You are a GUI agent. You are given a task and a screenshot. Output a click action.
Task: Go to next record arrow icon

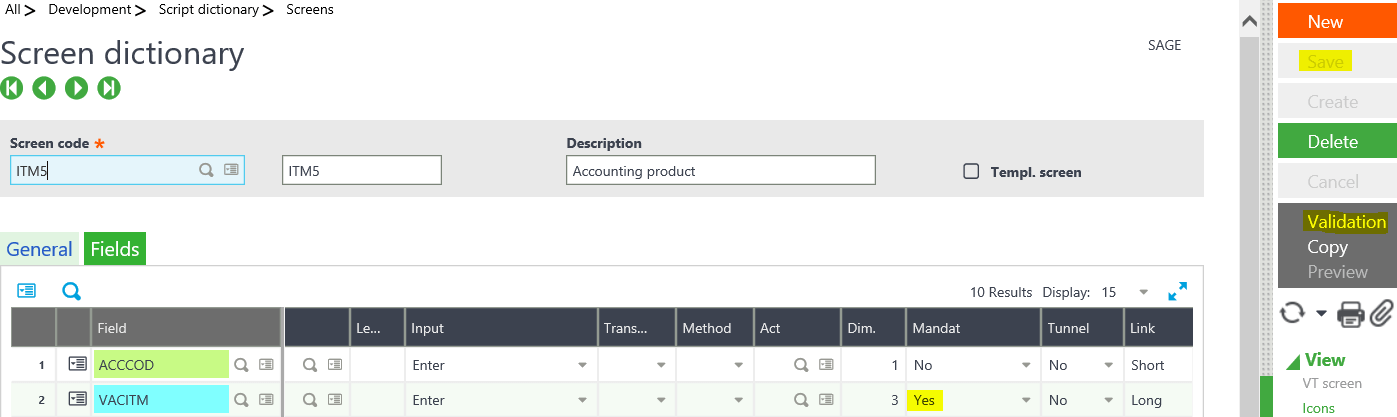tap(76, 88)
